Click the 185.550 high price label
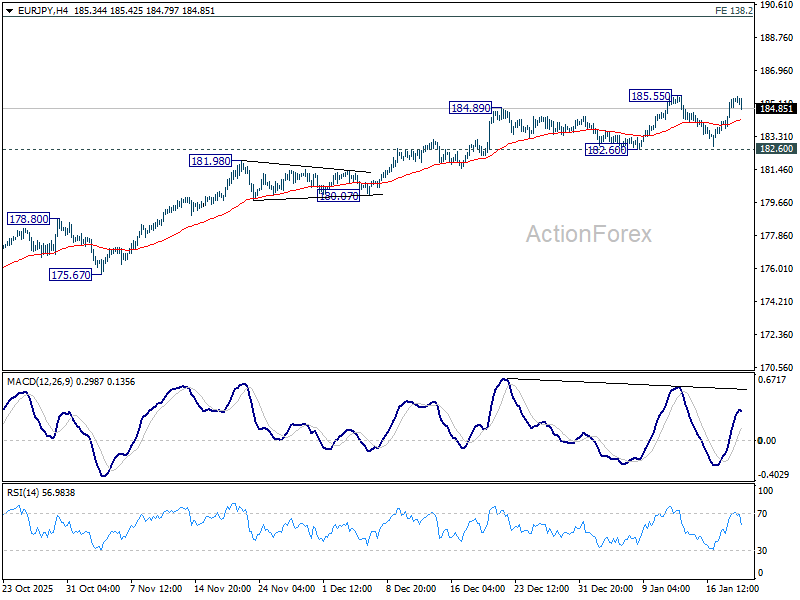The width and height of the screenshot is (800, 600). pyautogui.click(x=650, y=96)
